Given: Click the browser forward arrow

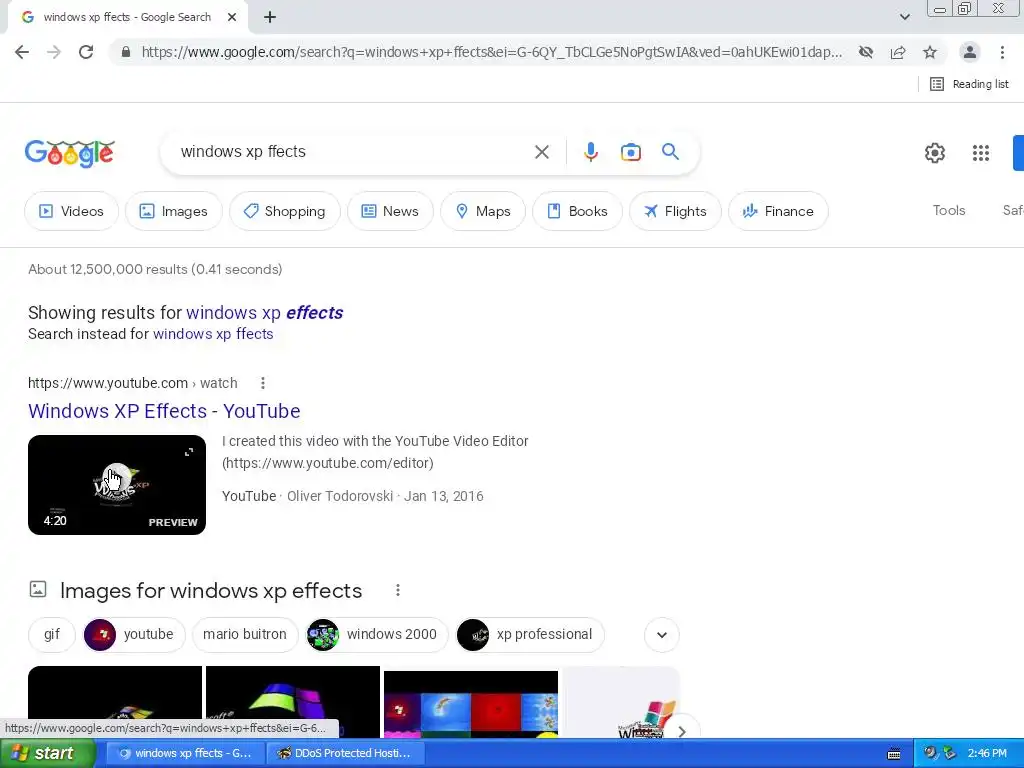Looking at the screenshot, I should (x=54, y=52).
